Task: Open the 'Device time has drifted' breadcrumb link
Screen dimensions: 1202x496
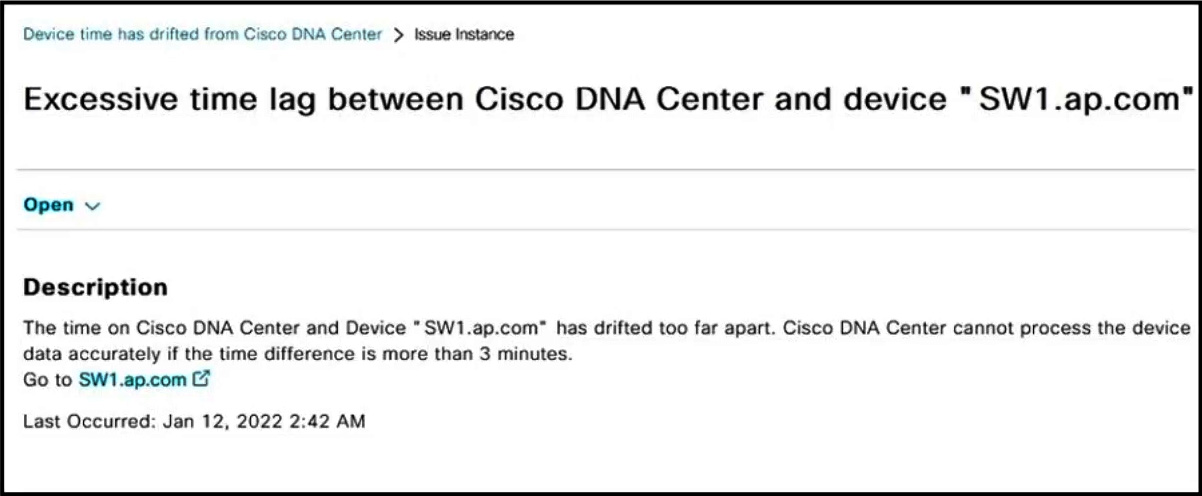Action: (x=202, y=34)
